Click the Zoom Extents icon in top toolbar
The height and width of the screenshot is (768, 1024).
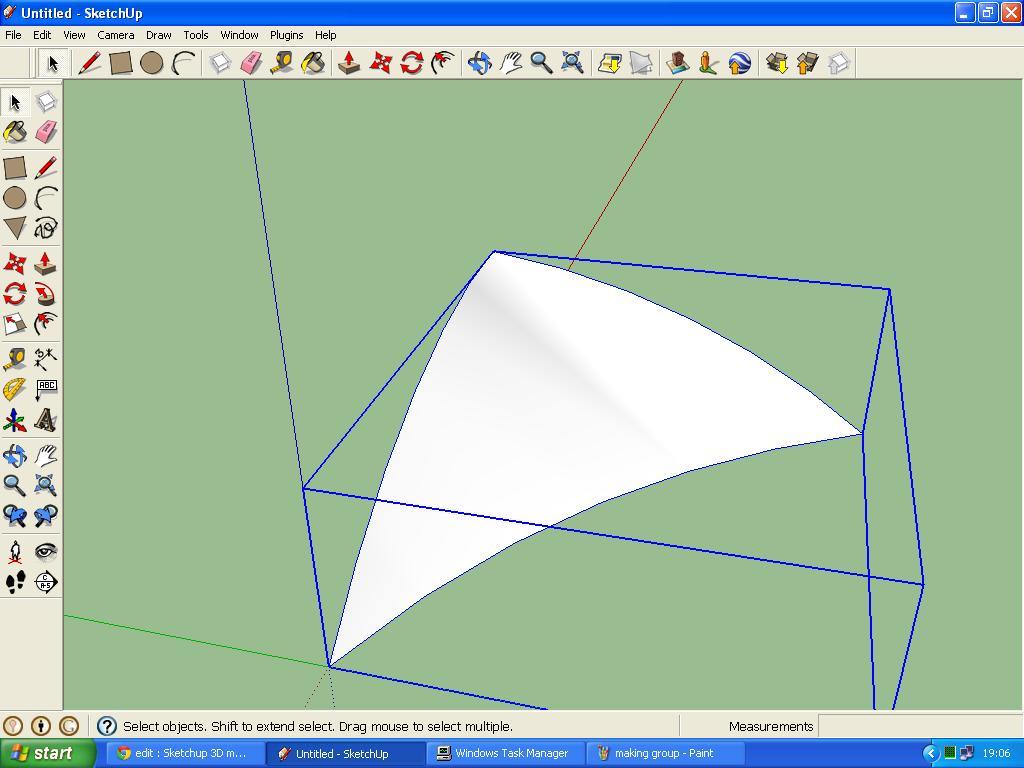click(x=573, y=63)
